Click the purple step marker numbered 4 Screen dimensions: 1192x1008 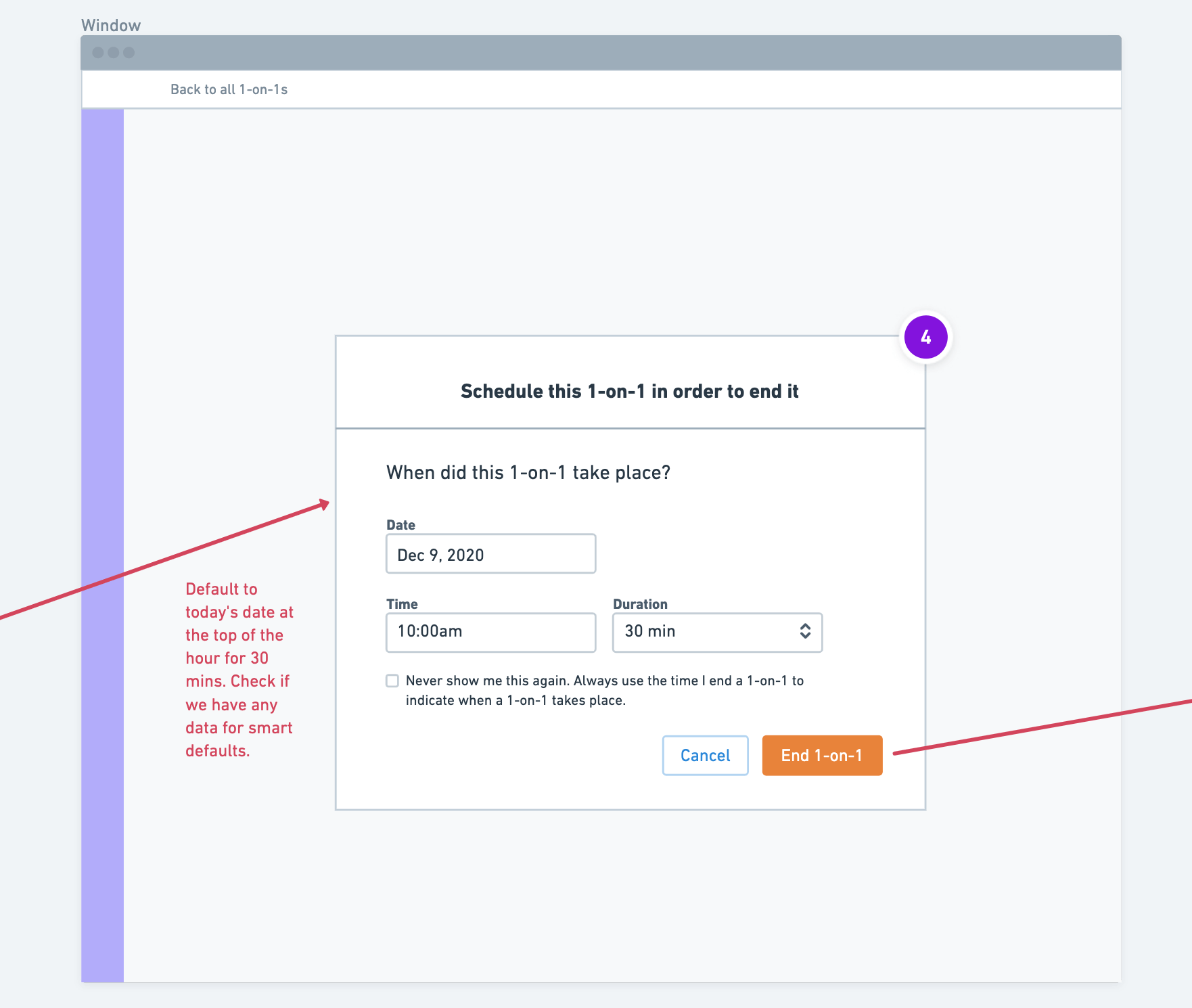(x=925, y=336)
